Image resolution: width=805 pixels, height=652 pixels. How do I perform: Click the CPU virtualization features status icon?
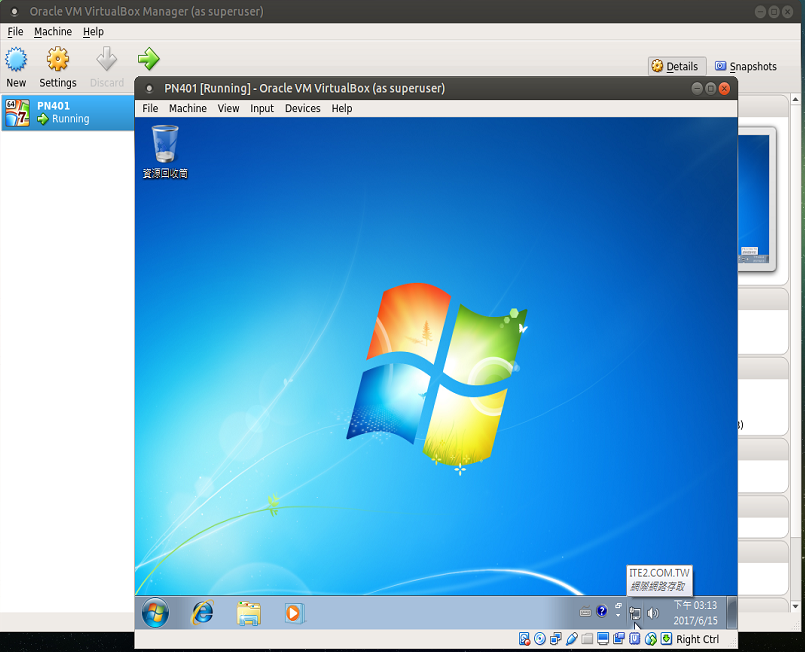coord(635,639)
